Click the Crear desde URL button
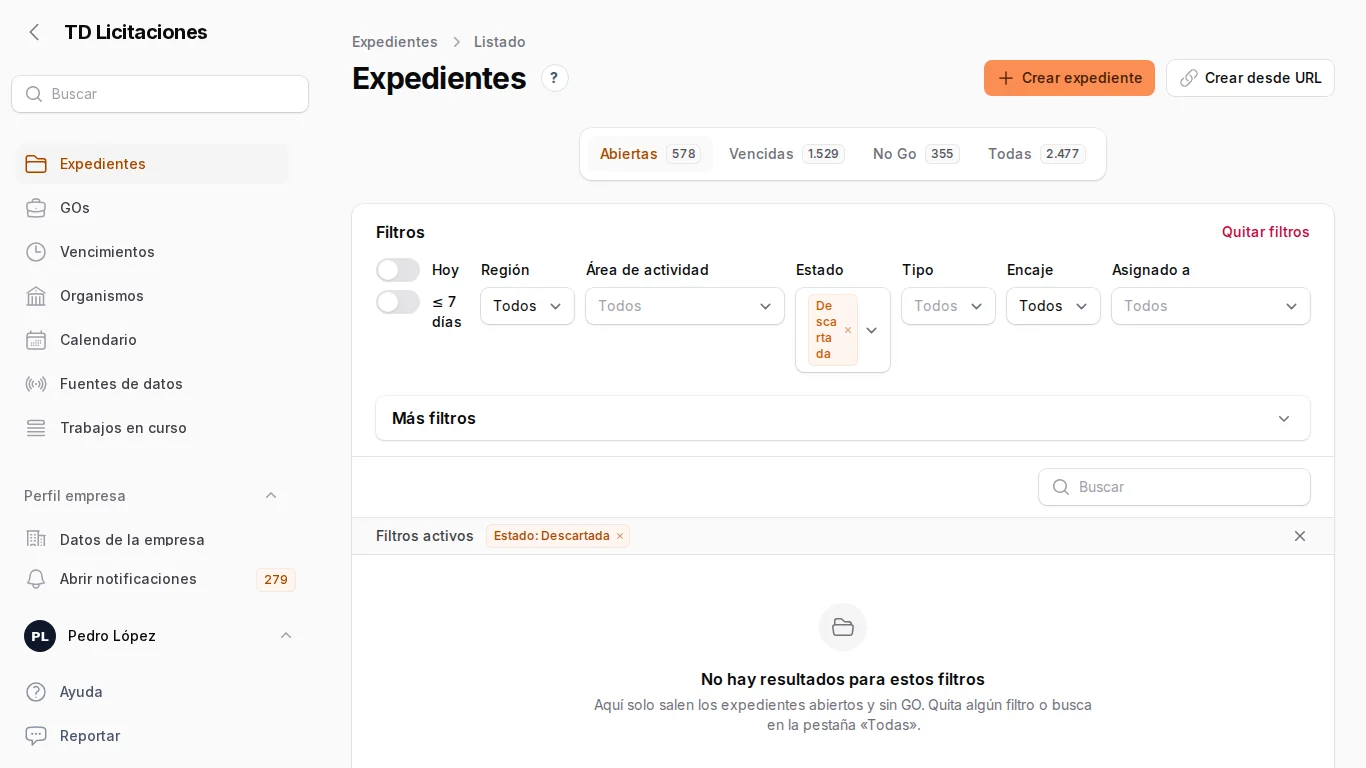 coord(1250,78)
